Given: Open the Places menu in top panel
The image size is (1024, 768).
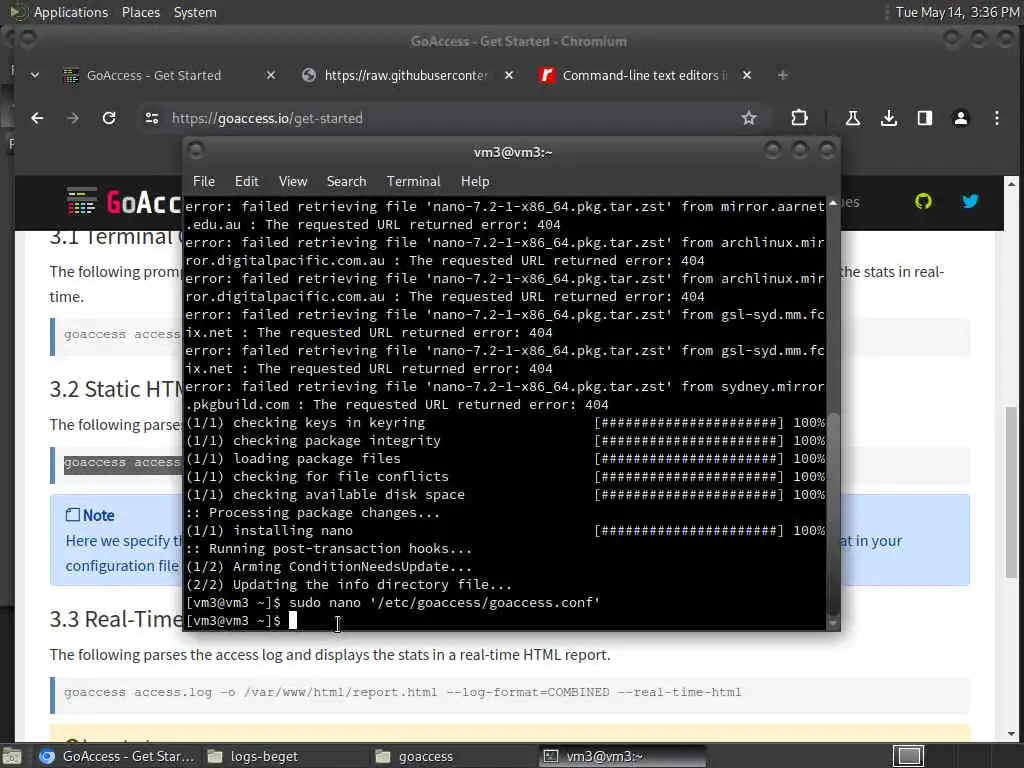Looking at the screenshot, I should click(x=140, y=12).
